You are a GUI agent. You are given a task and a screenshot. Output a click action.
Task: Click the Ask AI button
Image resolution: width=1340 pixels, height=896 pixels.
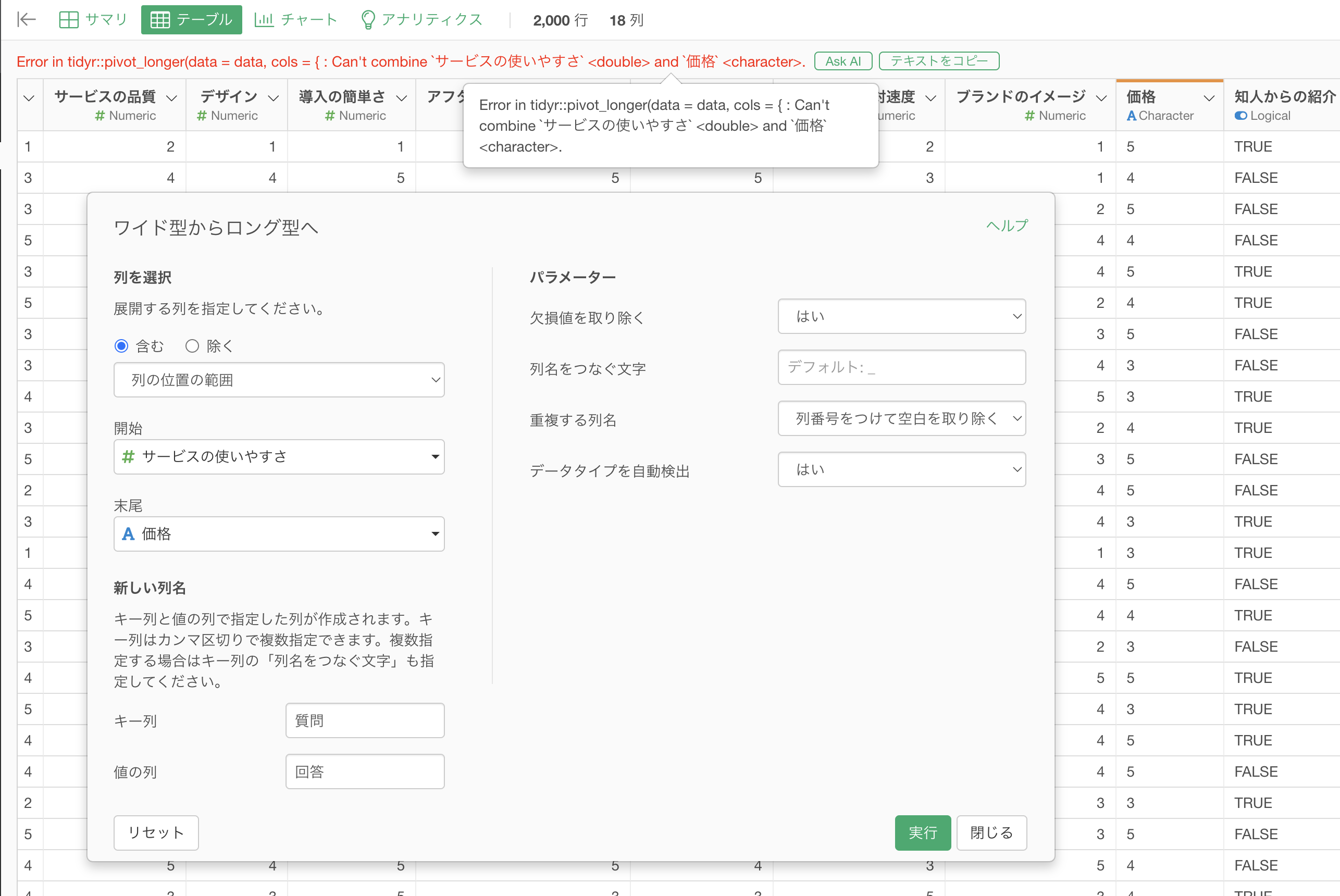coord(842,61)
